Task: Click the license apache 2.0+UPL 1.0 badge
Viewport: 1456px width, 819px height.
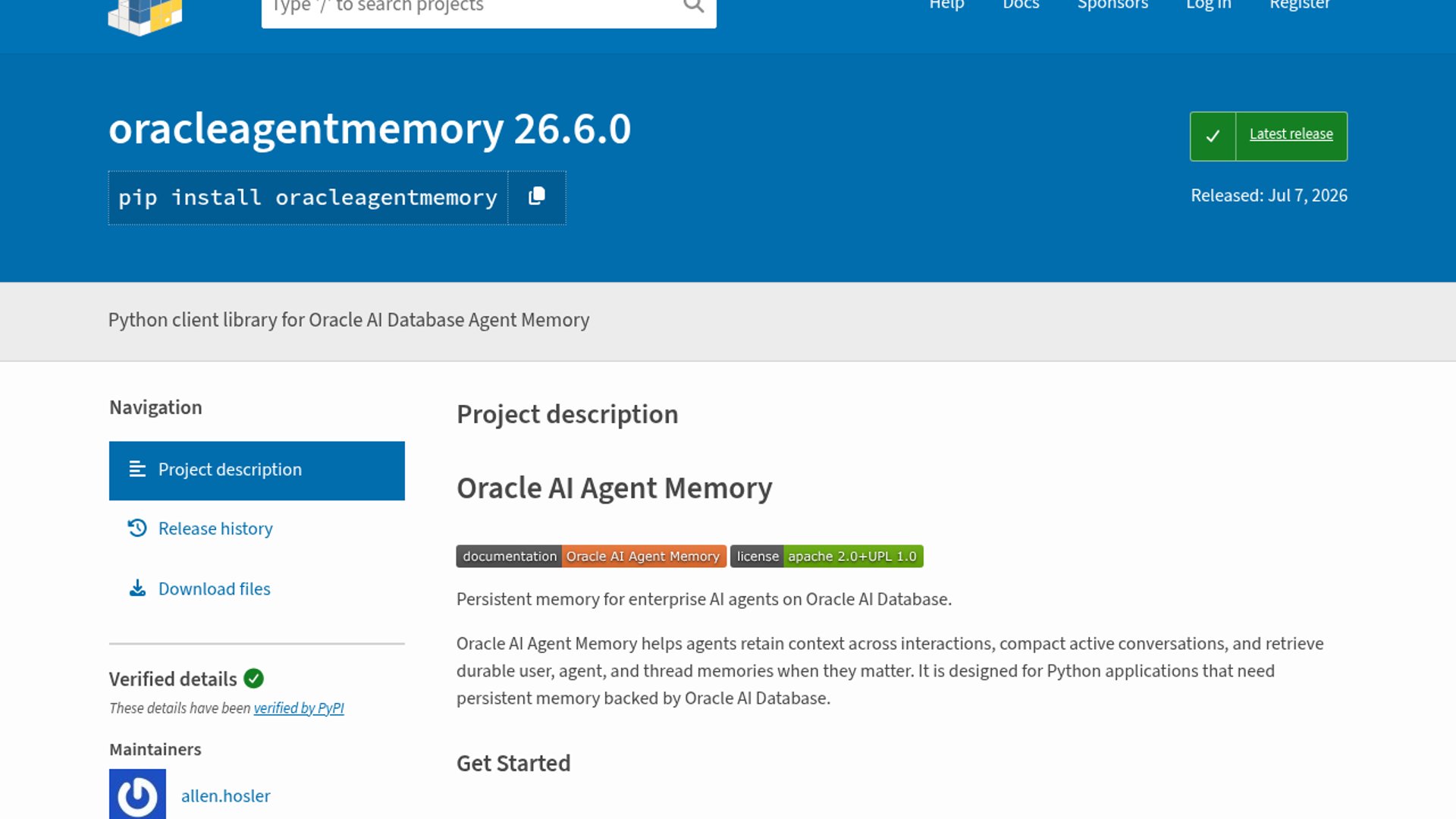Action: tap(827, 557)
